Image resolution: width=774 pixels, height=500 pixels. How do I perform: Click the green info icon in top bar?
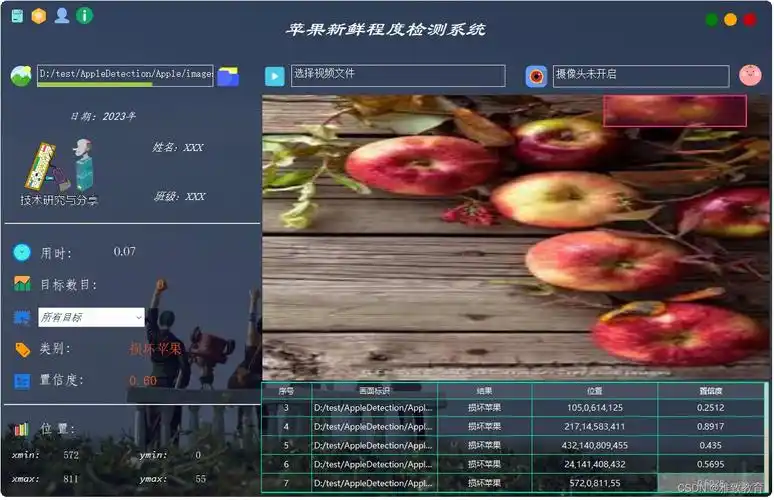coord(85,15)
